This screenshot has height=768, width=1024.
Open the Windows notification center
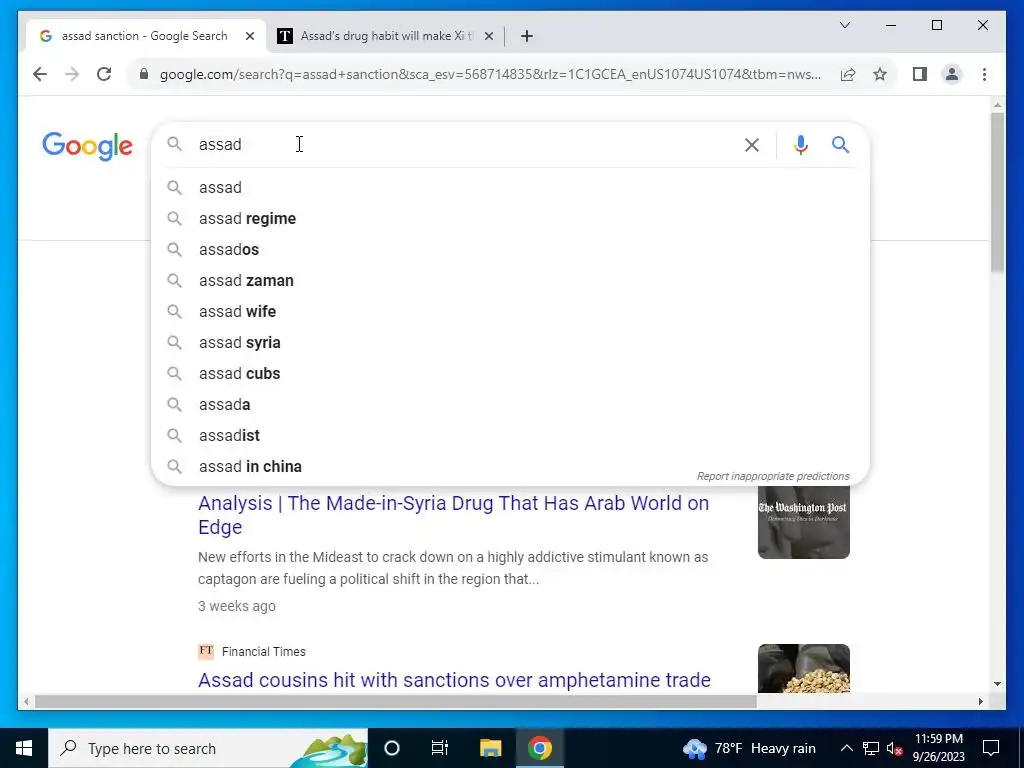pos(991,748)
